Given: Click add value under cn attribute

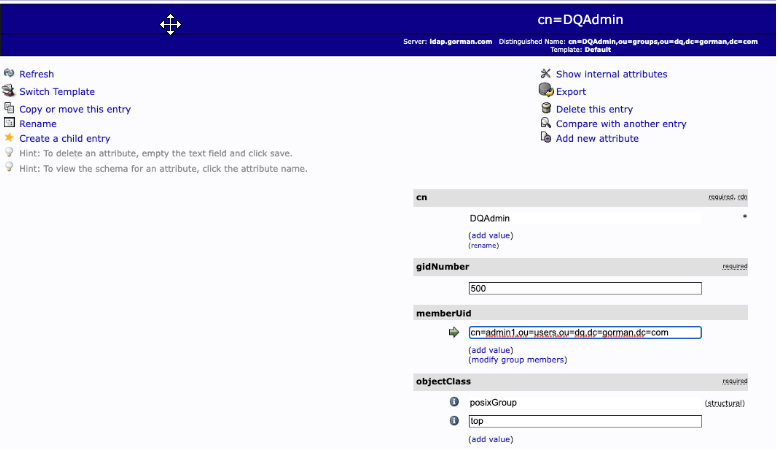Looking at the screenshot, I should click(490, 235).
